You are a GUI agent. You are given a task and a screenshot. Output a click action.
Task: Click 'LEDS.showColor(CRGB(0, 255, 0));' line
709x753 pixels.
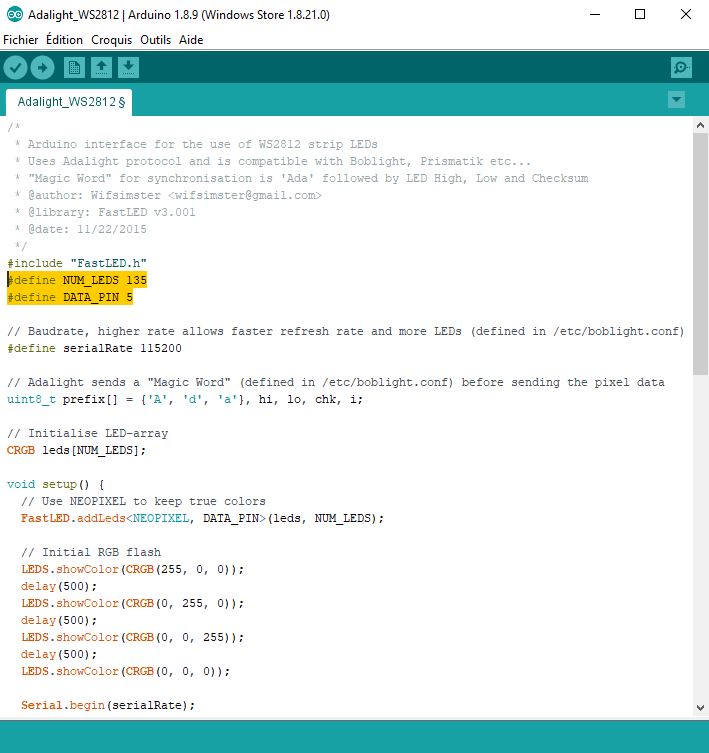point(133,603)
